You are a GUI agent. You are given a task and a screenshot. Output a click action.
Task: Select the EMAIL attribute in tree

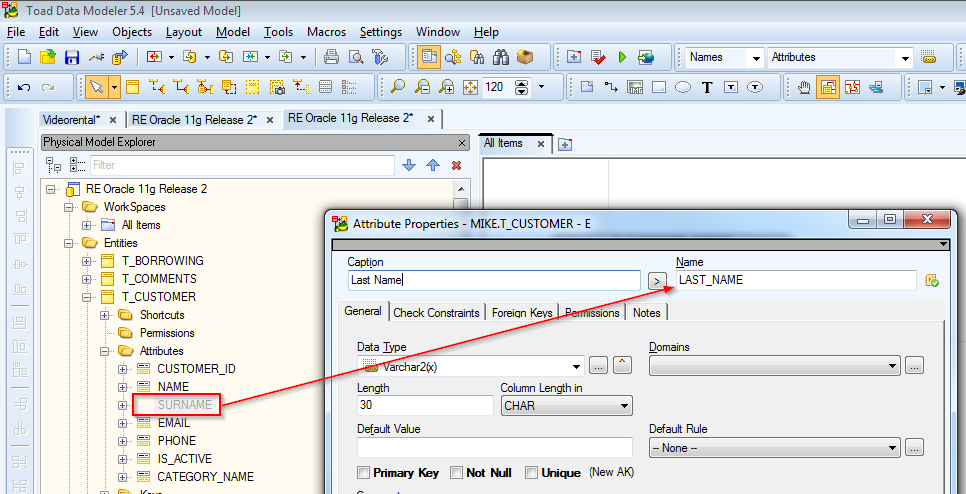click(x=174, y=423)
